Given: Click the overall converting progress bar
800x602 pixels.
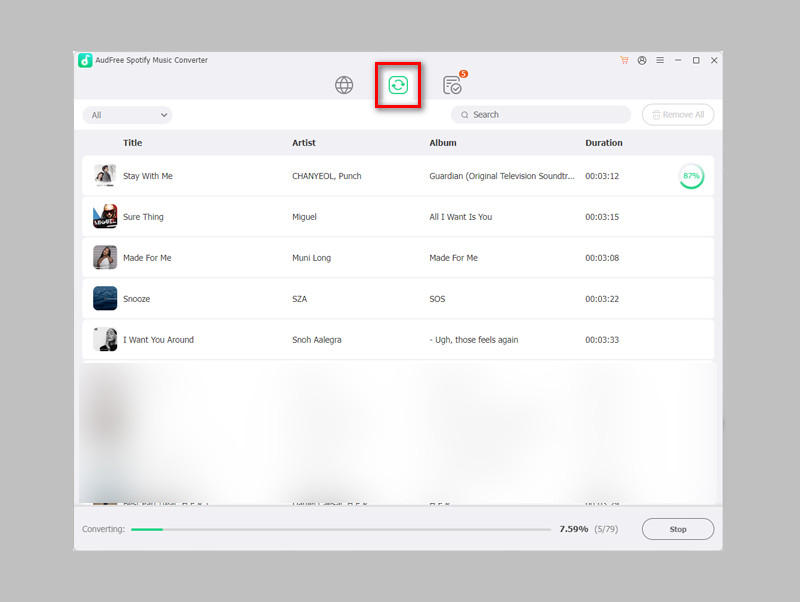Looking at the screenshot, I should (341, 530).
